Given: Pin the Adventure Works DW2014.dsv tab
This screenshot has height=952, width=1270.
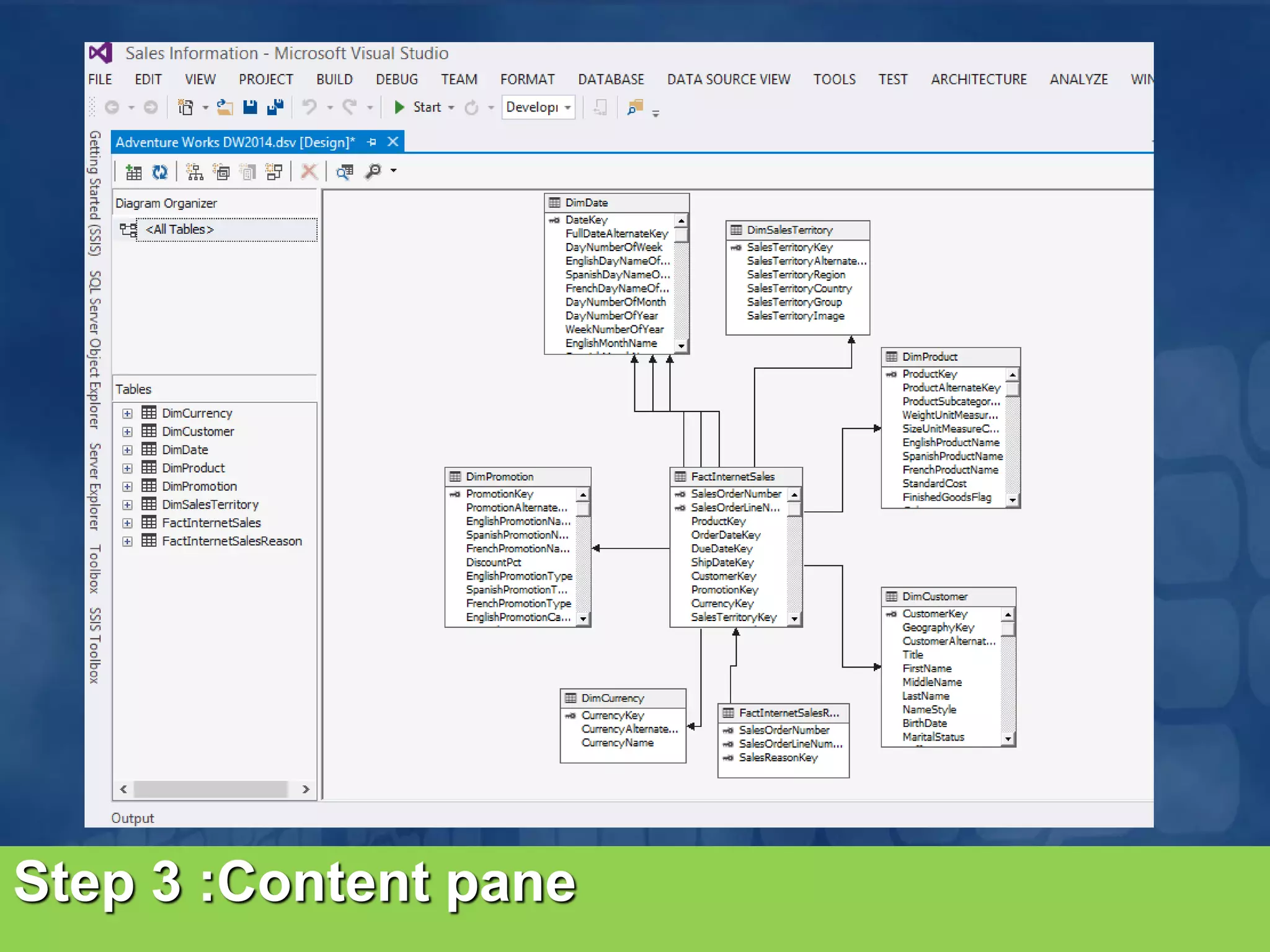Looking at the screenshot, I should click(x=371, y=142).
